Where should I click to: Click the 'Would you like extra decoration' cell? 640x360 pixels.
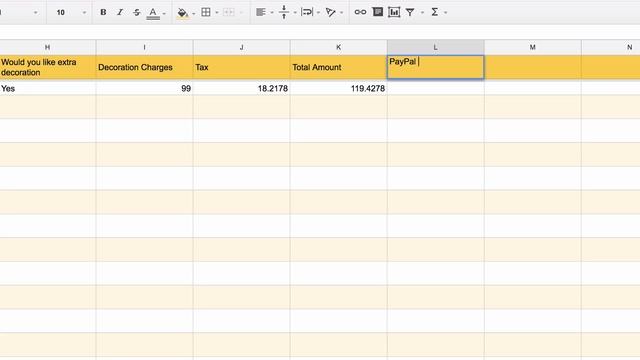[48, 67]
